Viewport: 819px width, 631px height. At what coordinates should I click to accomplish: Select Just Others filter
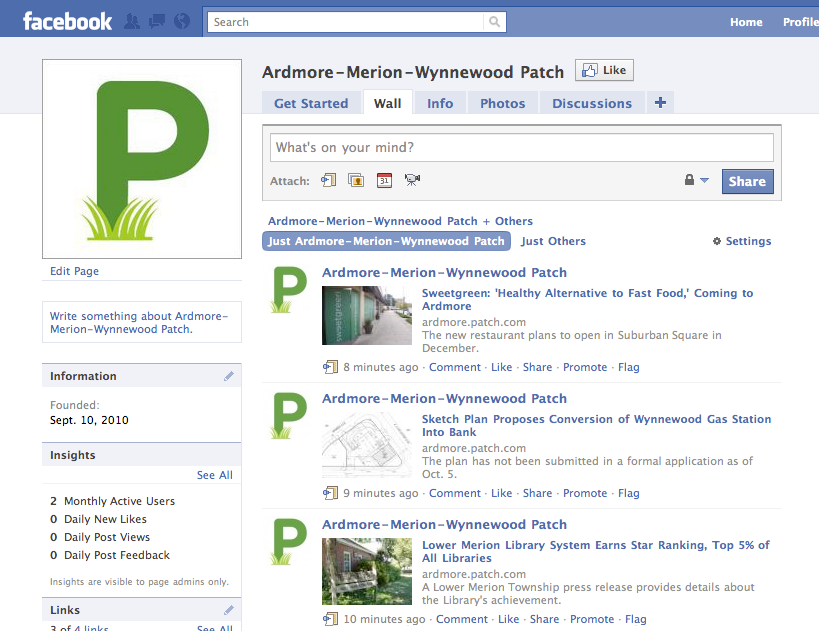[553, 241]
